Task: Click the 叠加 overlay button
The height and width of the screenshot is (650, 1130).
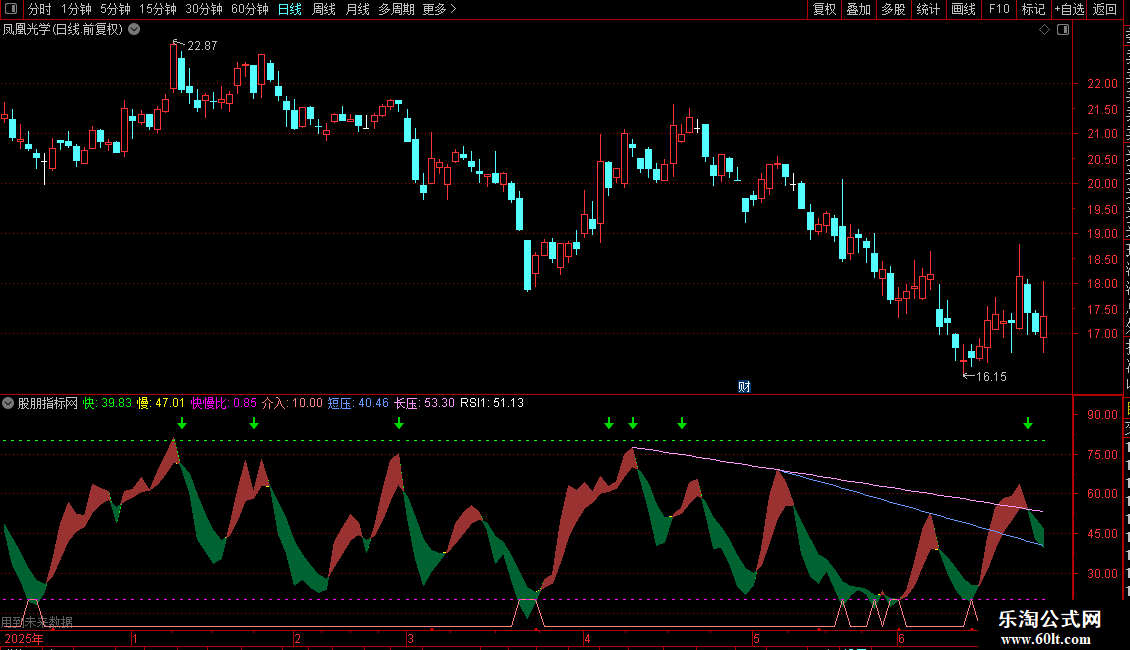Action: point(858,9)
